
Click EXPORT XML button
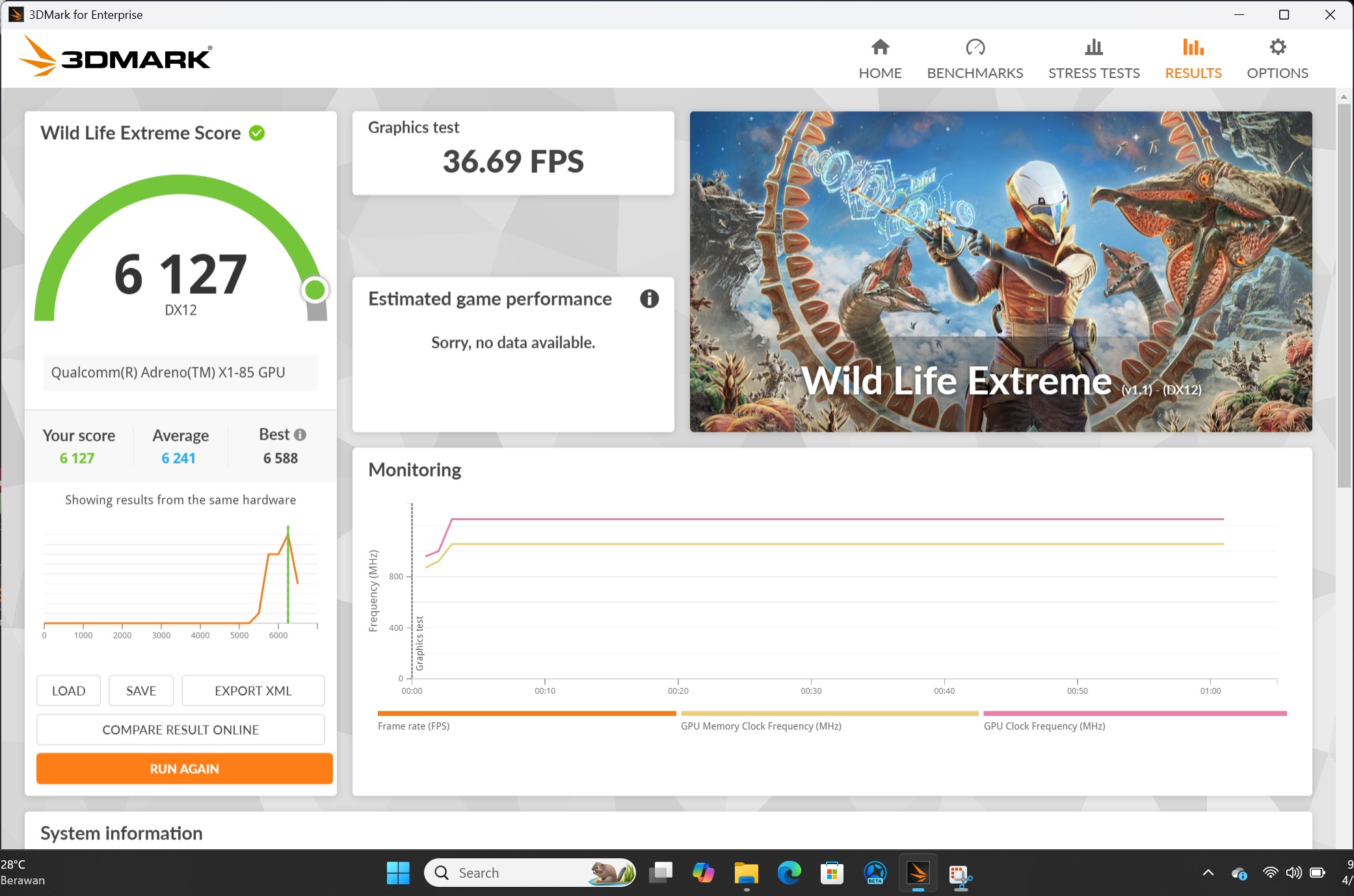tap(253, 691)
